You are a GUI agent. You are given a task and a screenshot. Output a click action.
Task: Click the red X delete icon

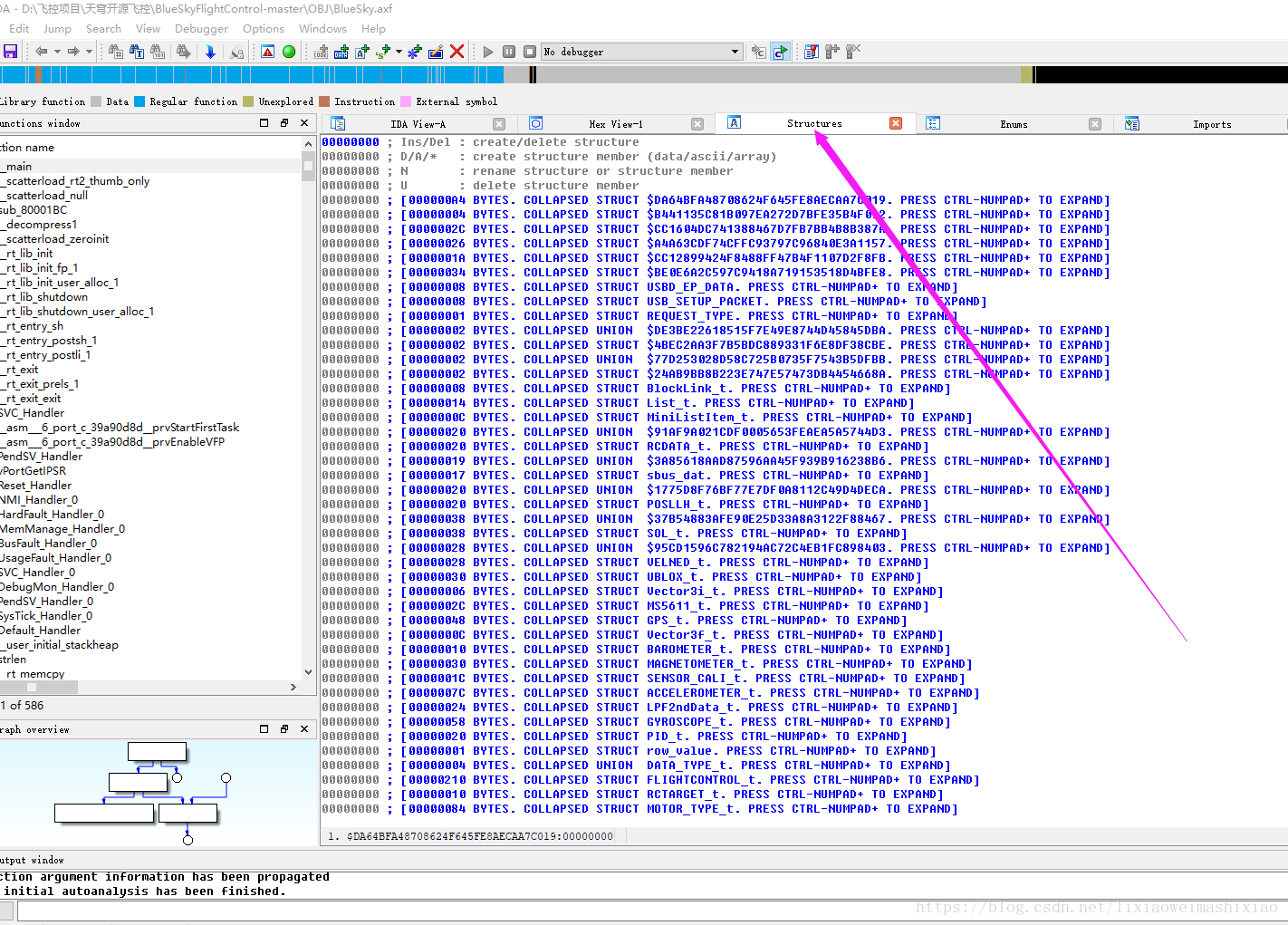click(x=457, y=52)
